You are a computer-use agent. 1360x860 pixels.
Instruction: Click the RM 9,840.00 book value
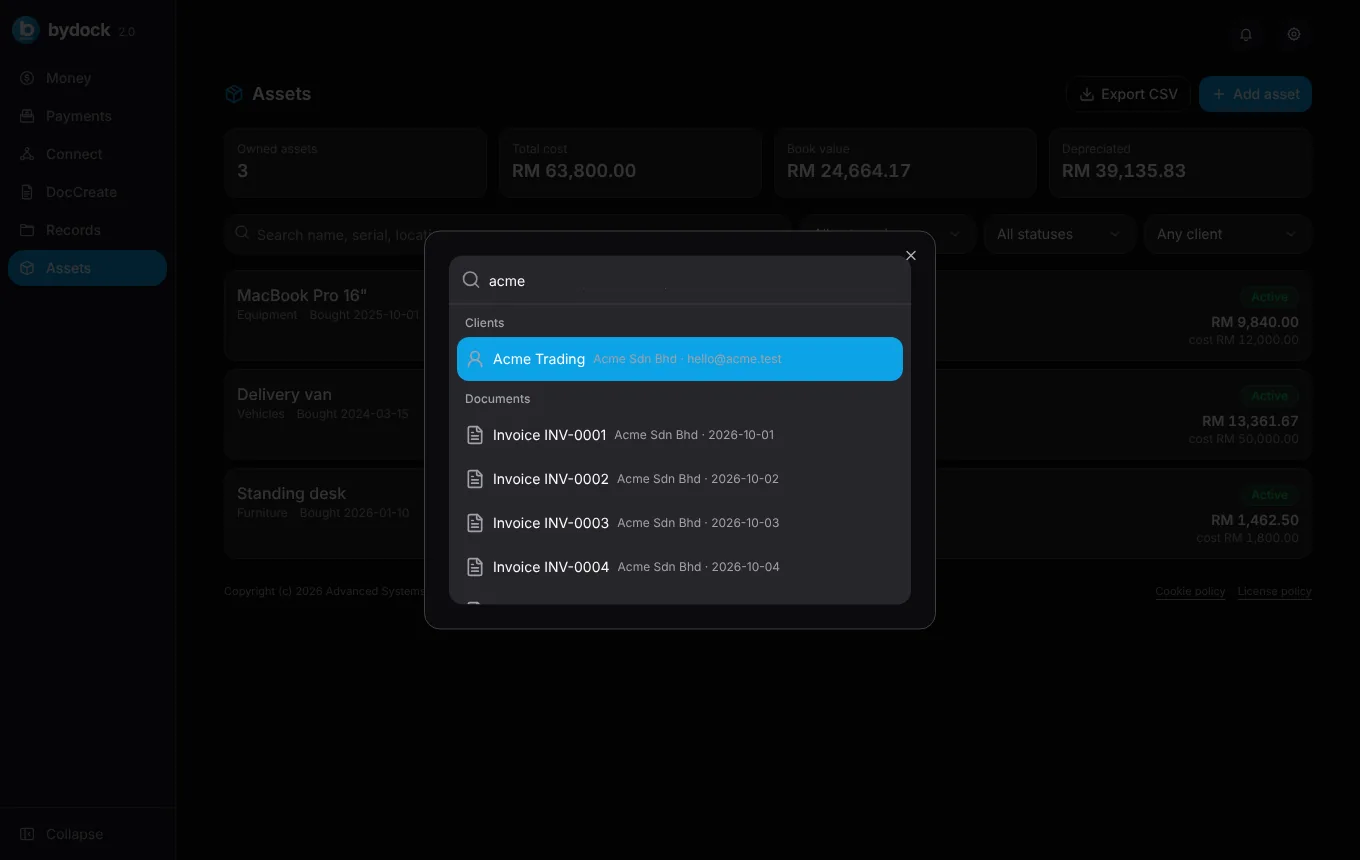click(x=1255, y=322)
